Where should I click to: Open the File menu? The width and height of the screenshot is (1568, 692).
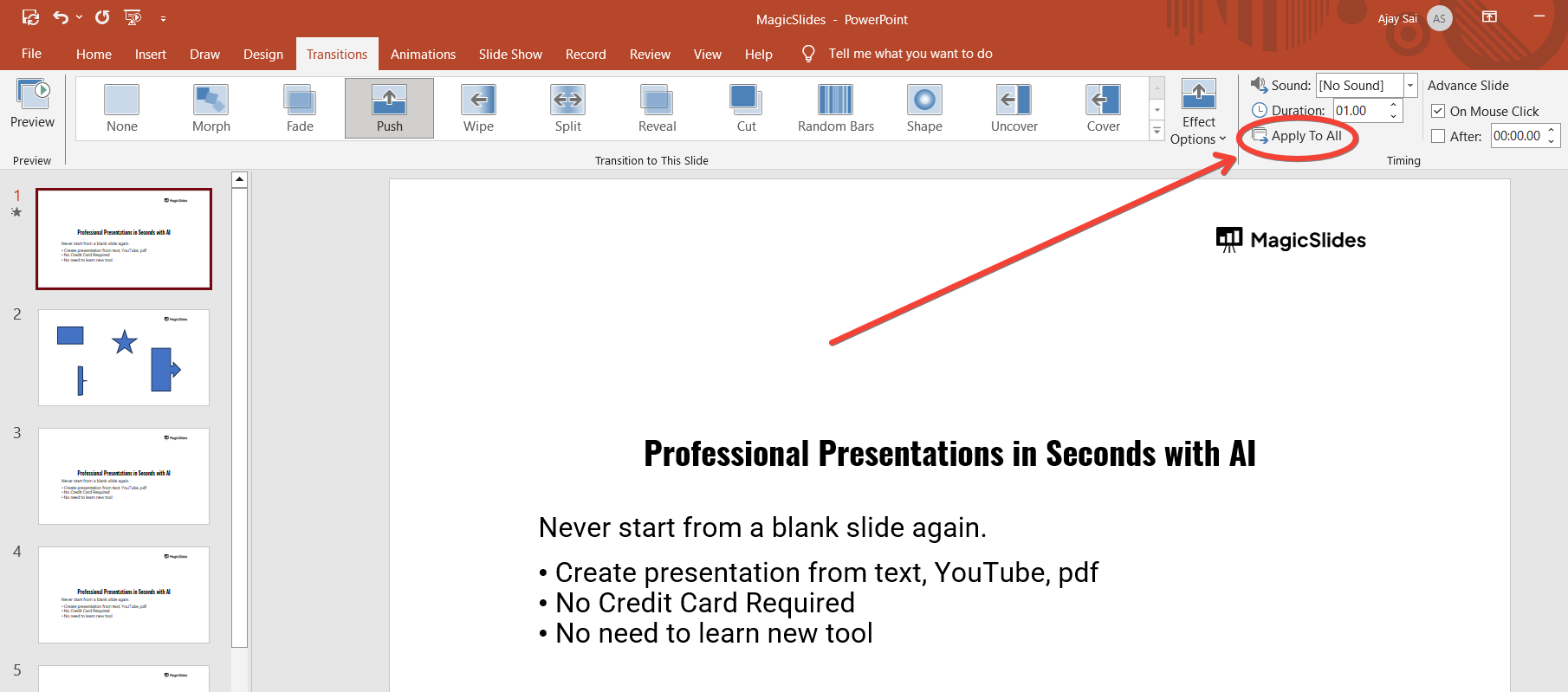(31, 54)
